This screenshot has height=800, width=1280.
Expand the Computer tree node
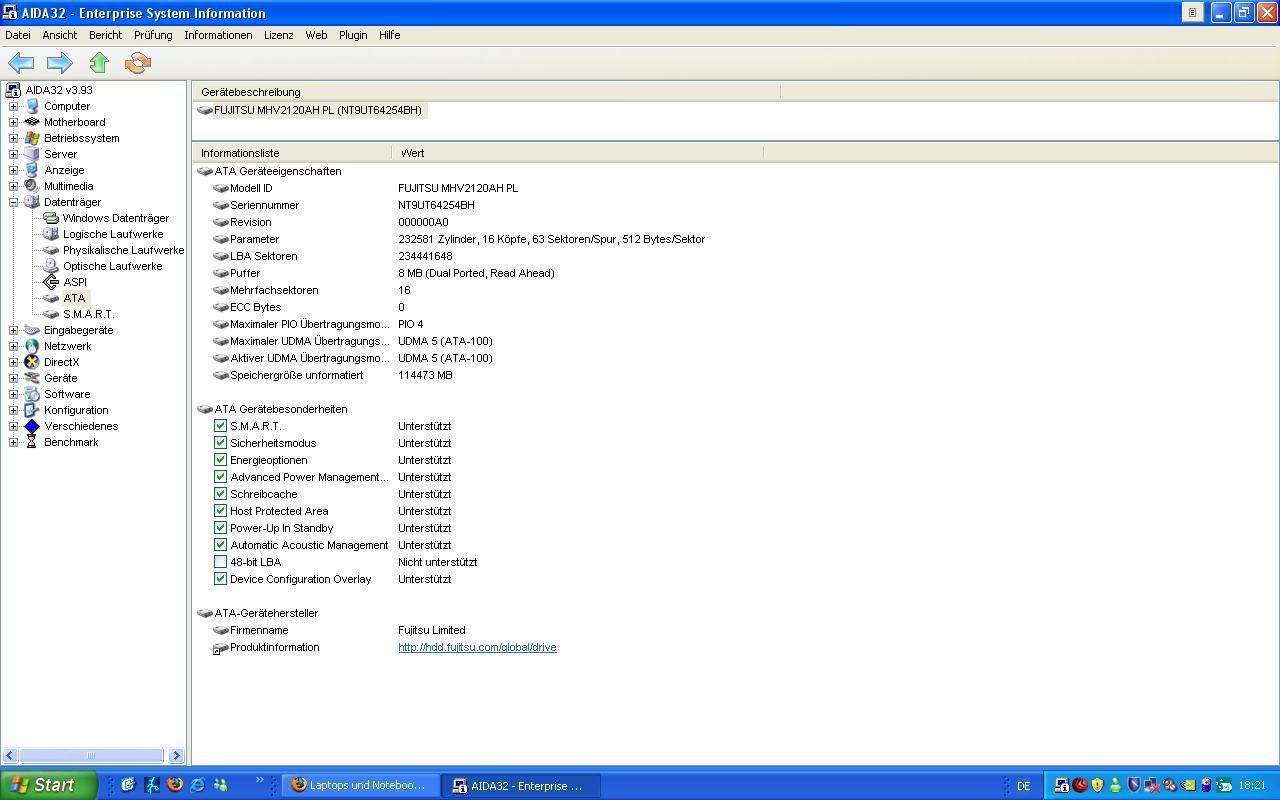point(13,106)
